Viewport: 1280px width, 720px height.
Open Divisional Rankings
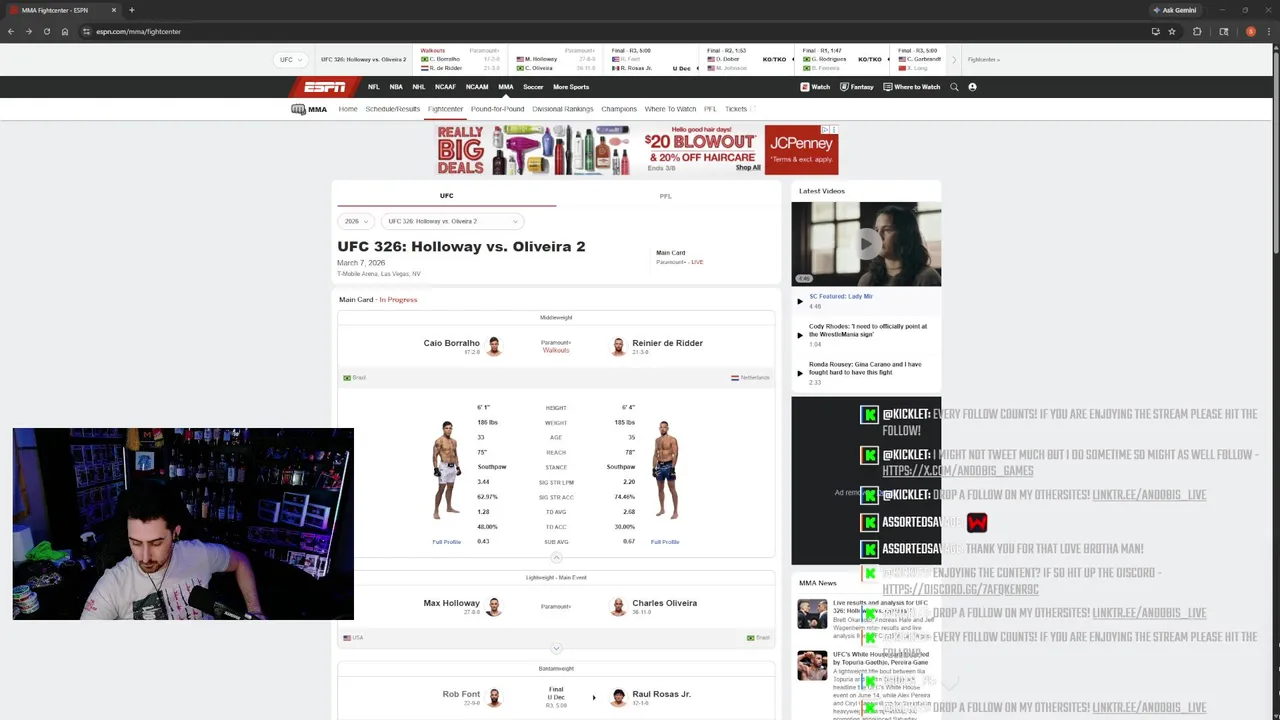coord(562,109)
